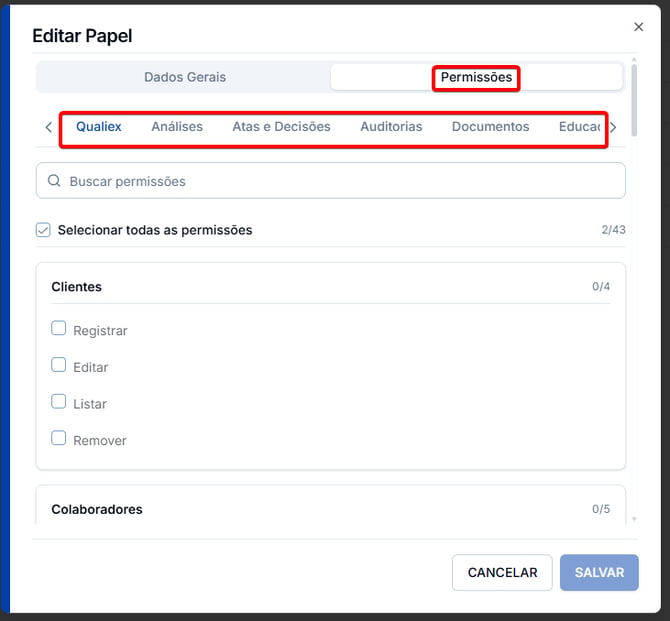Go to the Auditorias tab

click(x=391, y=127)
